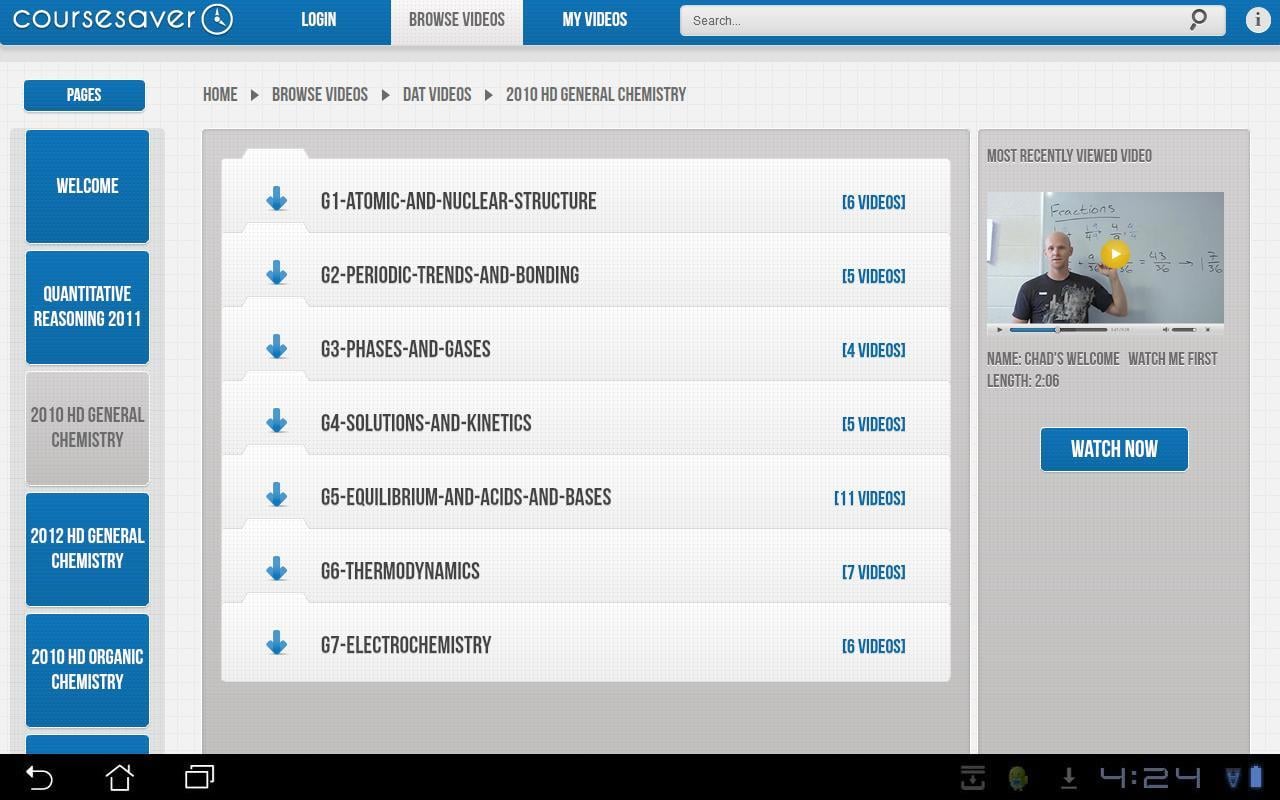This screenshot has height=800, width=1280.
Task: Play the recently viewed video thumbnail
Action: (1115, 254)
